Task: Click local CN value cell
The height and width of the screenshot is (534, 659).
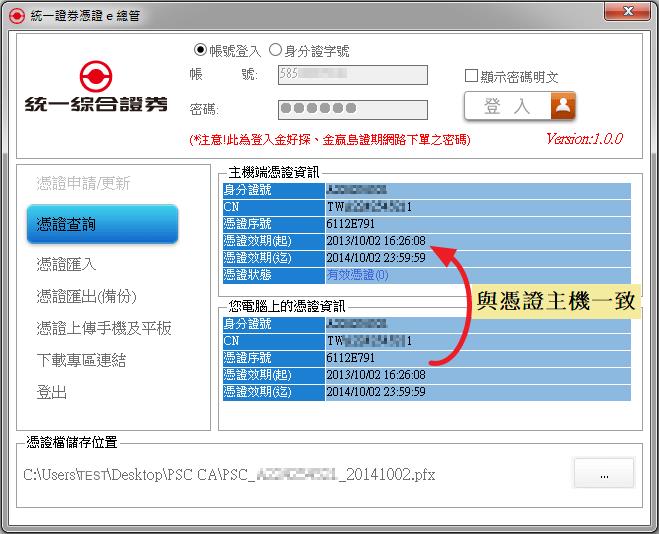Action: 478,341
